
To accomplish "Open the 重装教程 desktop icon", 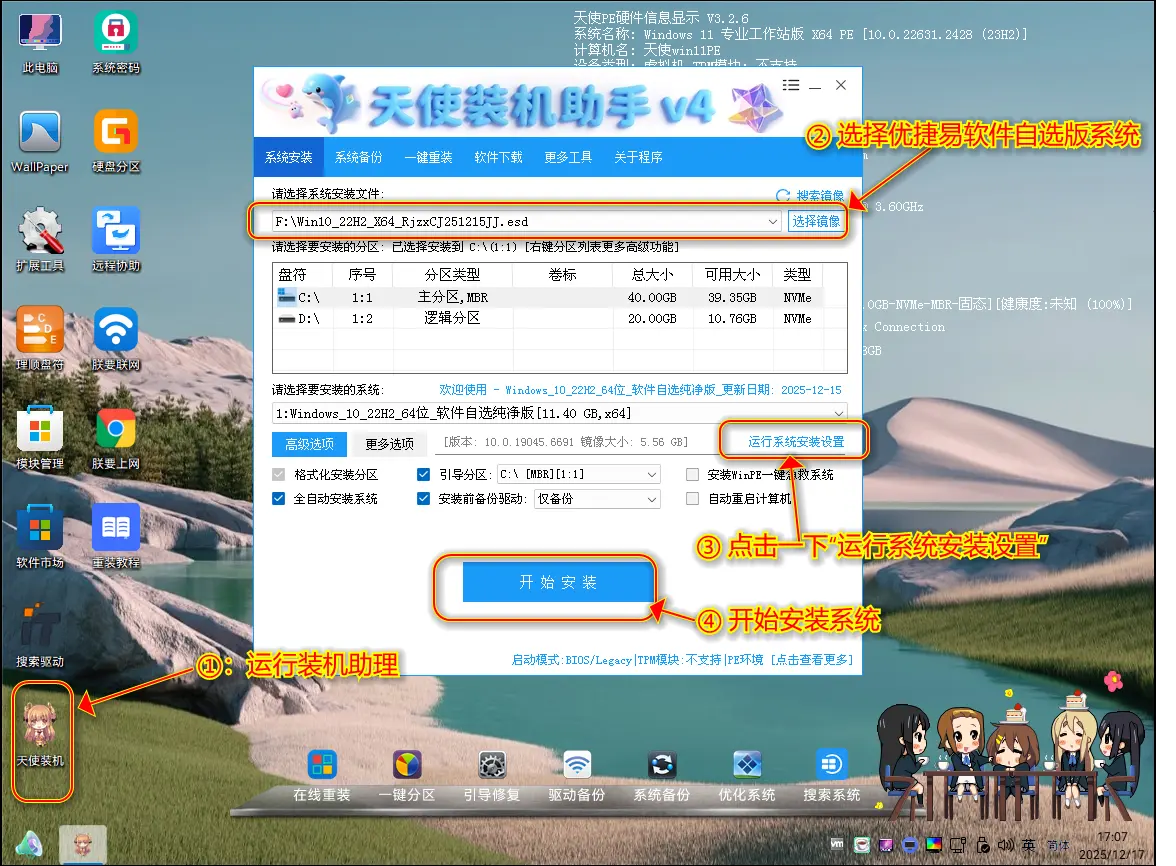I will point(116,538).
